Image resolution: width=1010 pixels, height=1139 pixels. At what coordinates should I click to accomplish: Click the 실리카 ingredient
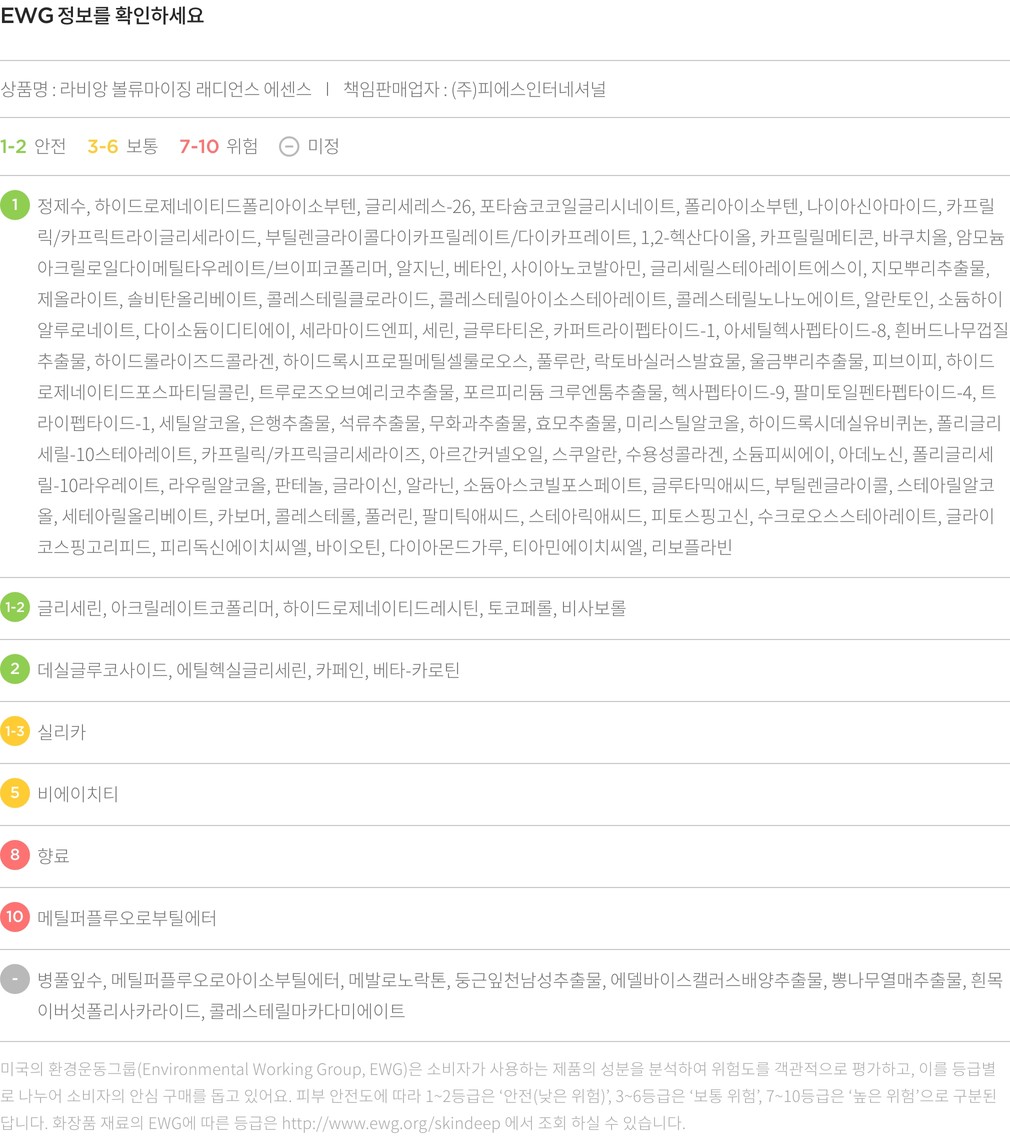(61, 732)
